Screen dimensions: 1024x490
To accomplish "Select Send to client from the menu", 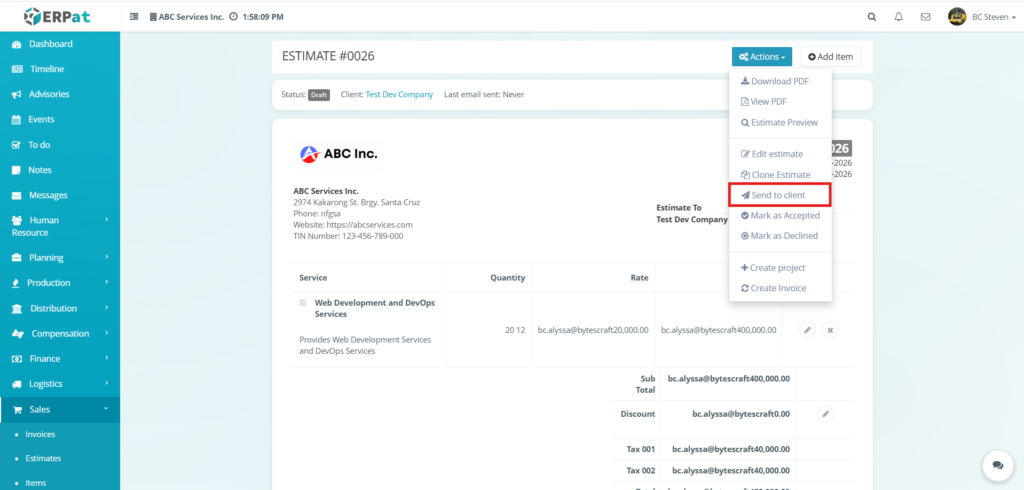I will coord(779,195).
